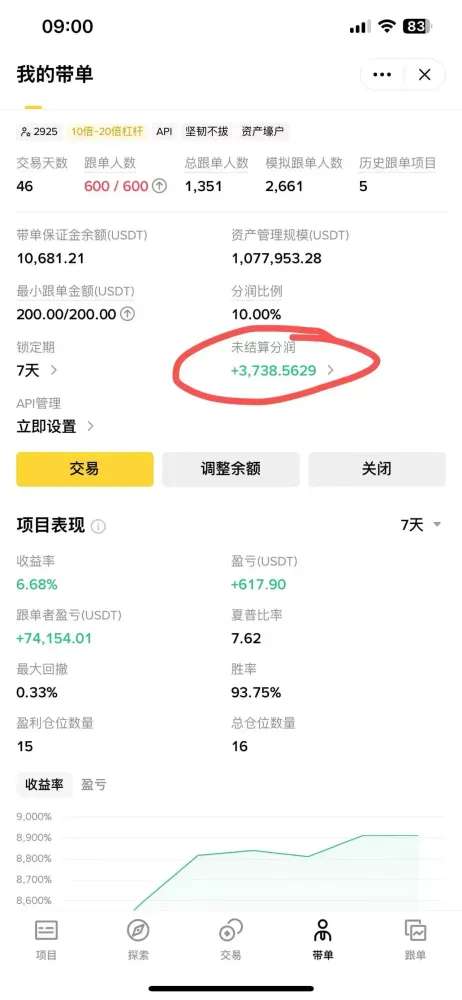Open the 探索 compass tab
462x1000 pixels.
[x=138, y=940]
